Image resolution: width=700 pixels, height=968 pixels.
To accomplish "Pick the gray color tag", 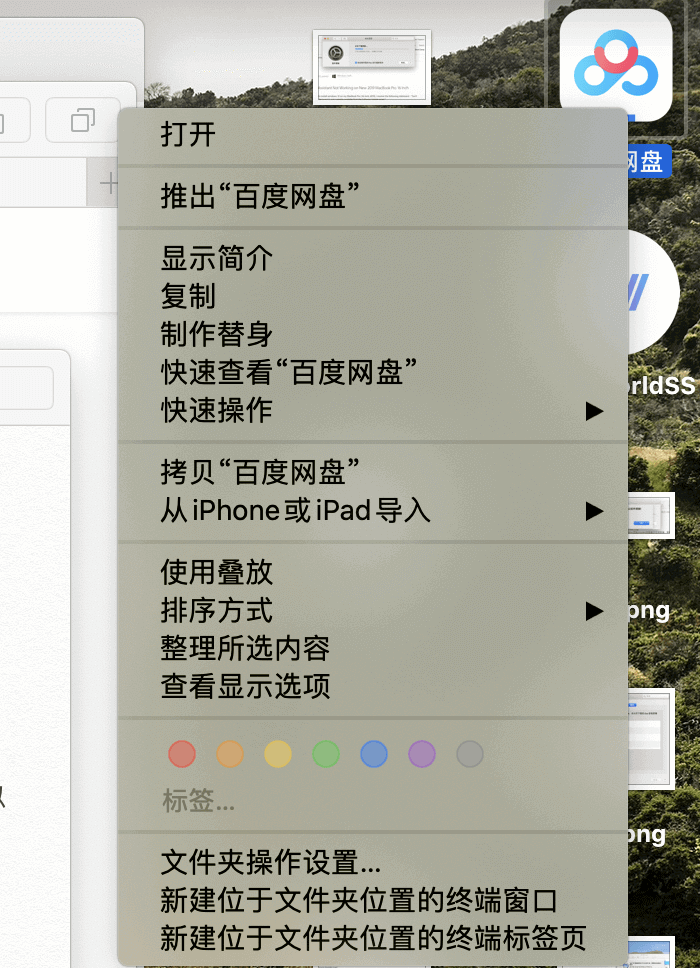I will coord(470,753).
